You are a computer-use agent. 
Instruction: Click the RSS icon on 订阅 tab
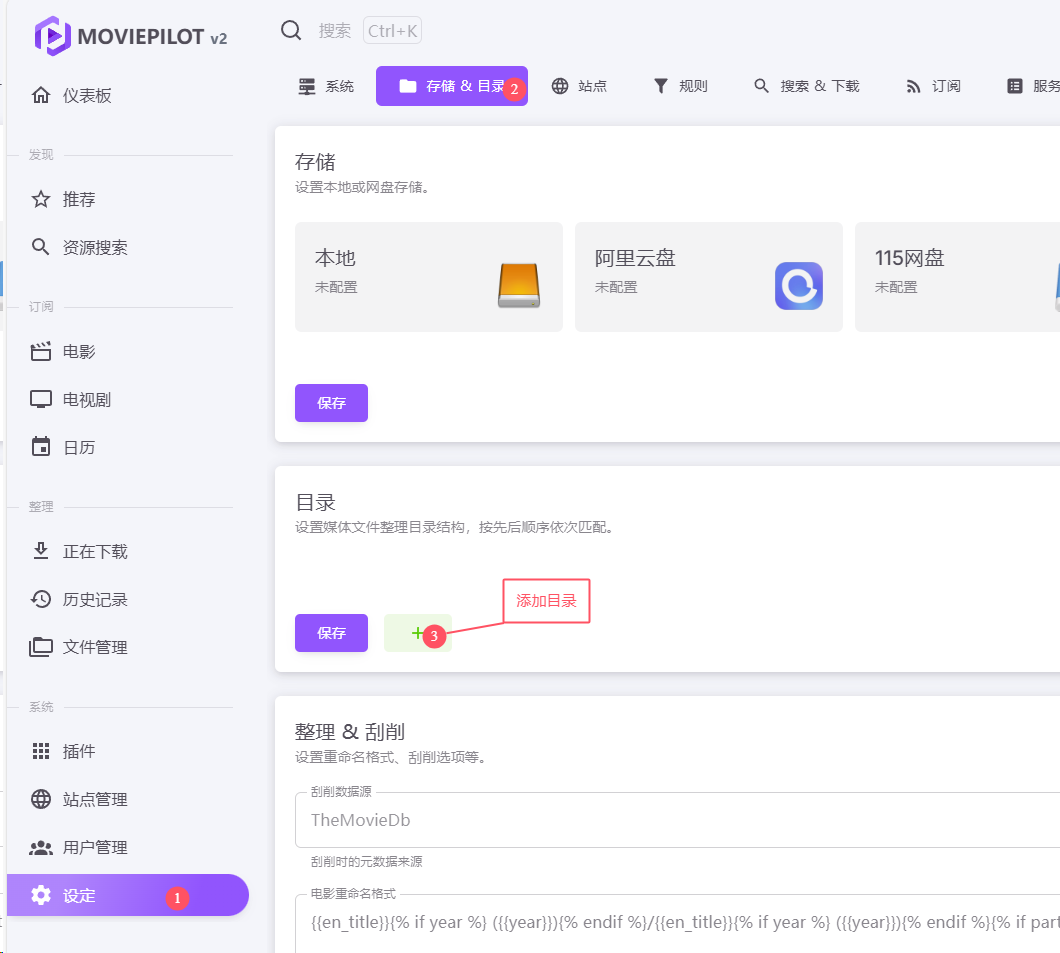tap(913, 87)
